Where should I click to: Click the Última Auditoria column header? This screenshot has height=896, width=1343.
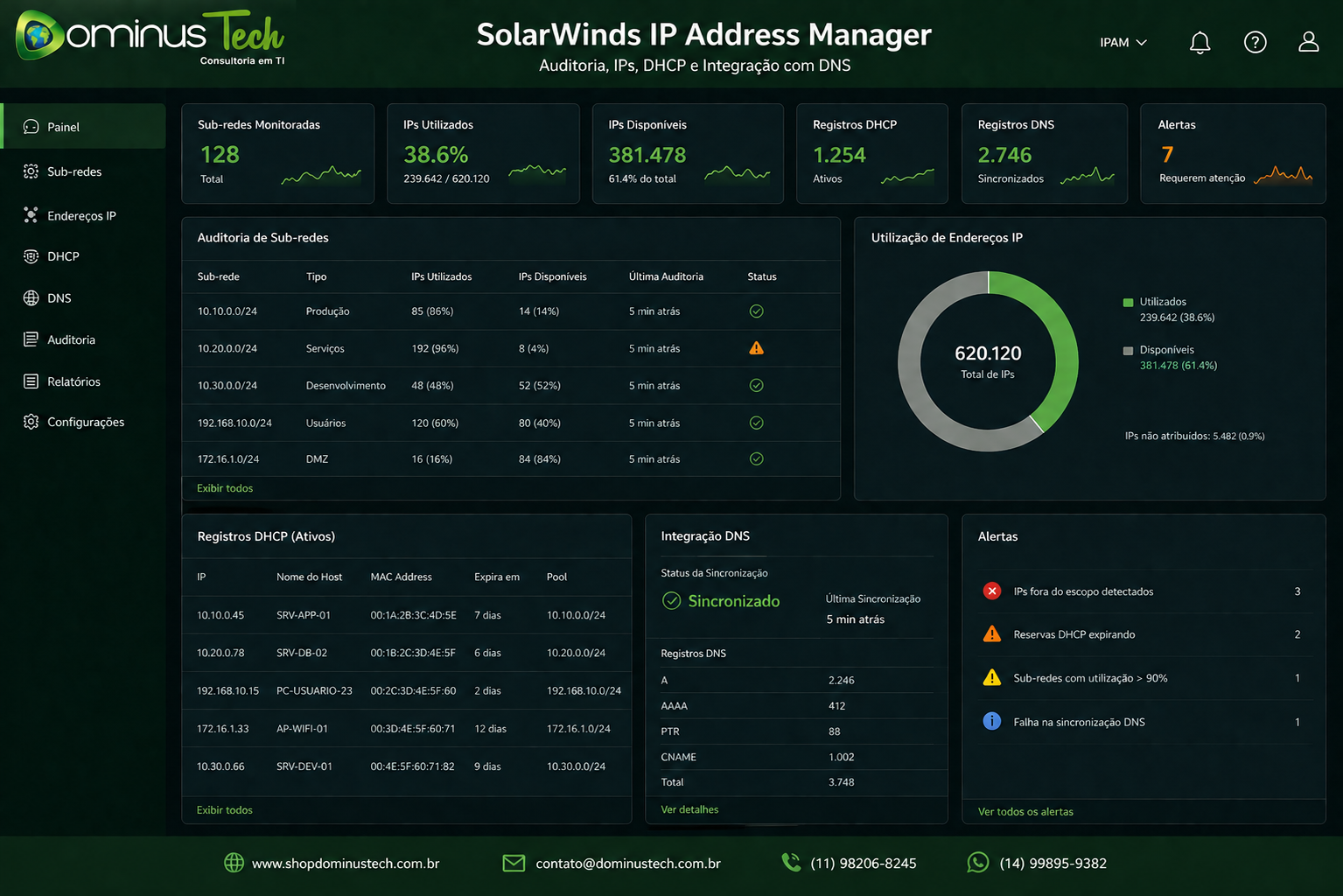(666, 276)
